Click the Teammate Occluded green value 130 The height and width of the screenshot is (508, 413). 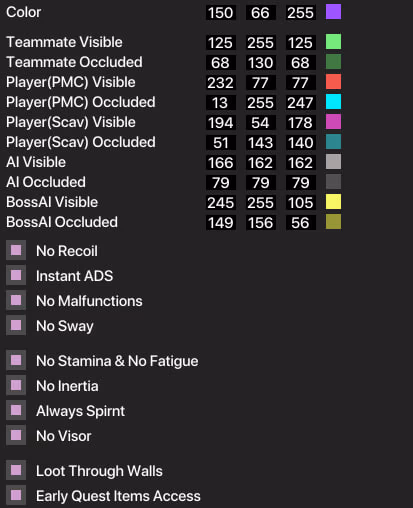pyautogui.click(x=261, y=63)
